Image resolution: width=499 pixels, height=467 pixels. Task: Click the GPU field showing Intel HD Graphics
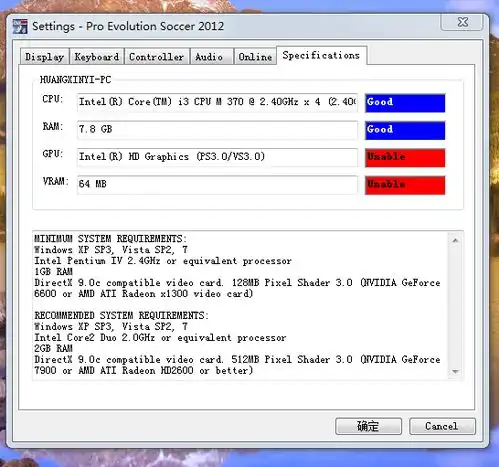pos(217,157)
